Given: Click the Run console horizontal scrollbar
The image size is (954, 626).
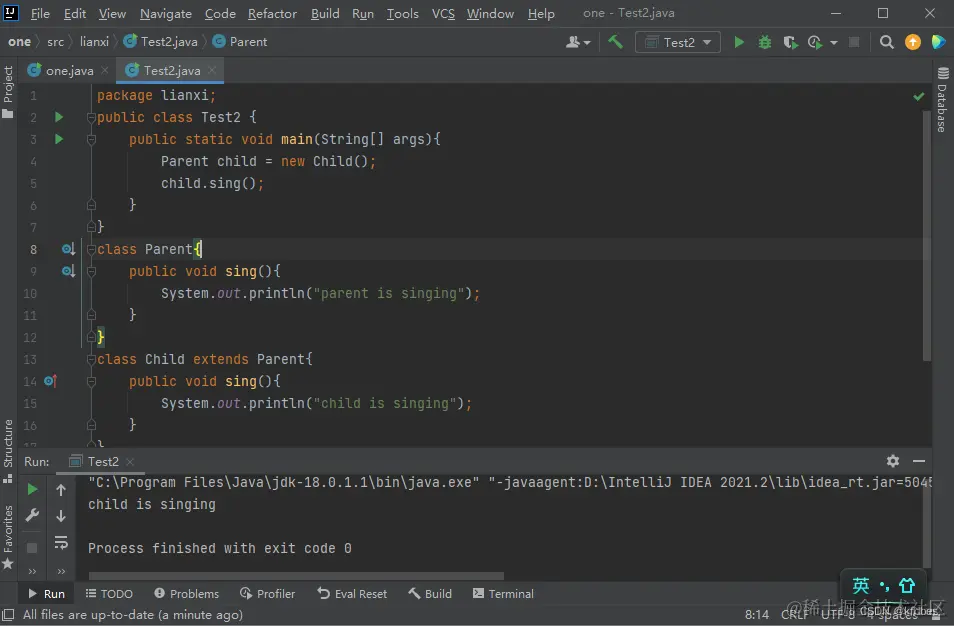Looking at the screenshot, I should (x=296, y=575).
